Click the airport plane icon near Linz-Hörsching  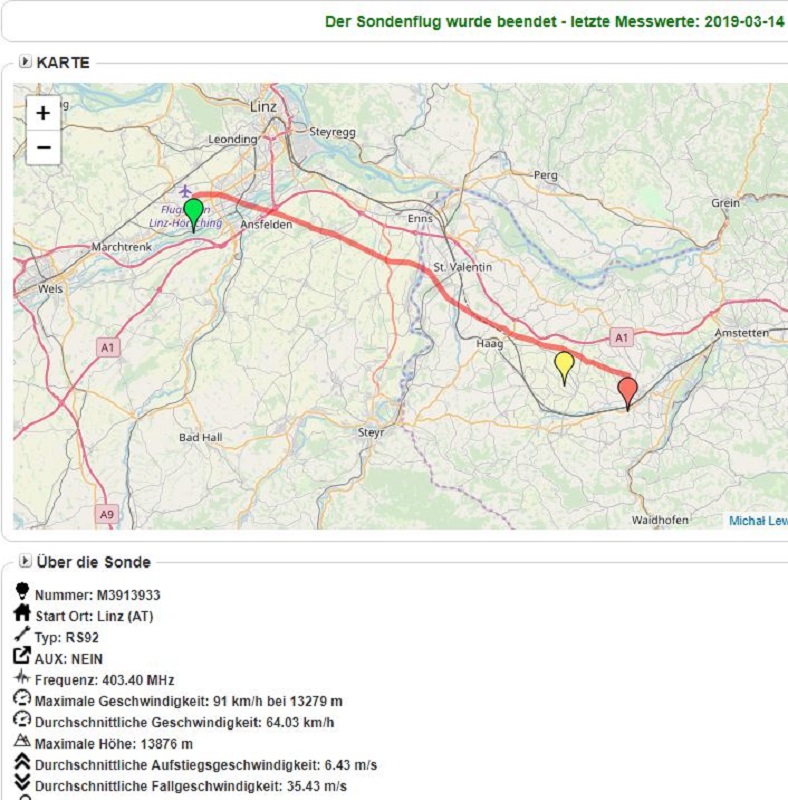tap(185, 191)
